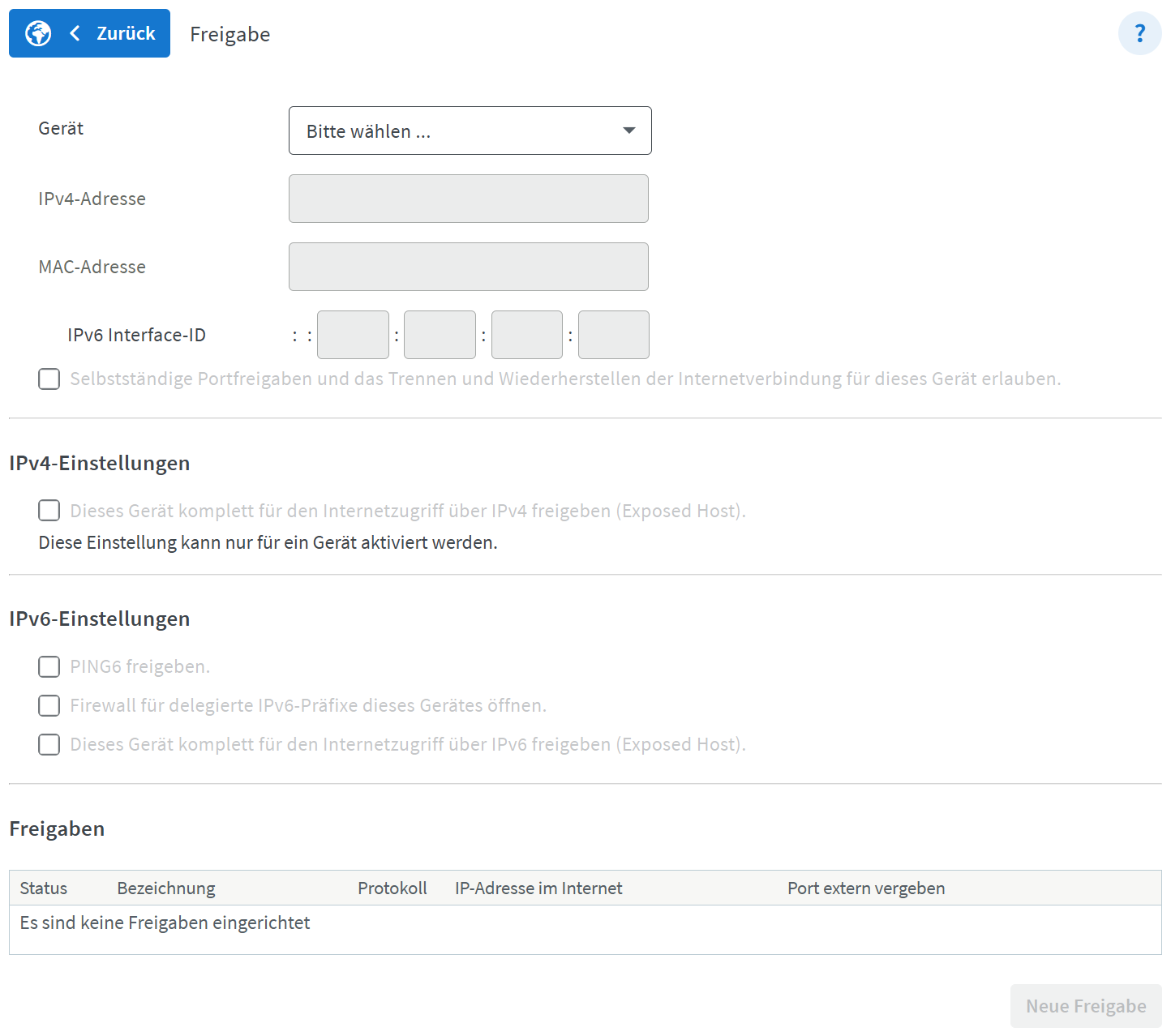The height and width of the screenshot is (1036, 1171).
Task: Enable Selbstständige Portfreigaben checkbox
Action: tap(49, 379)
